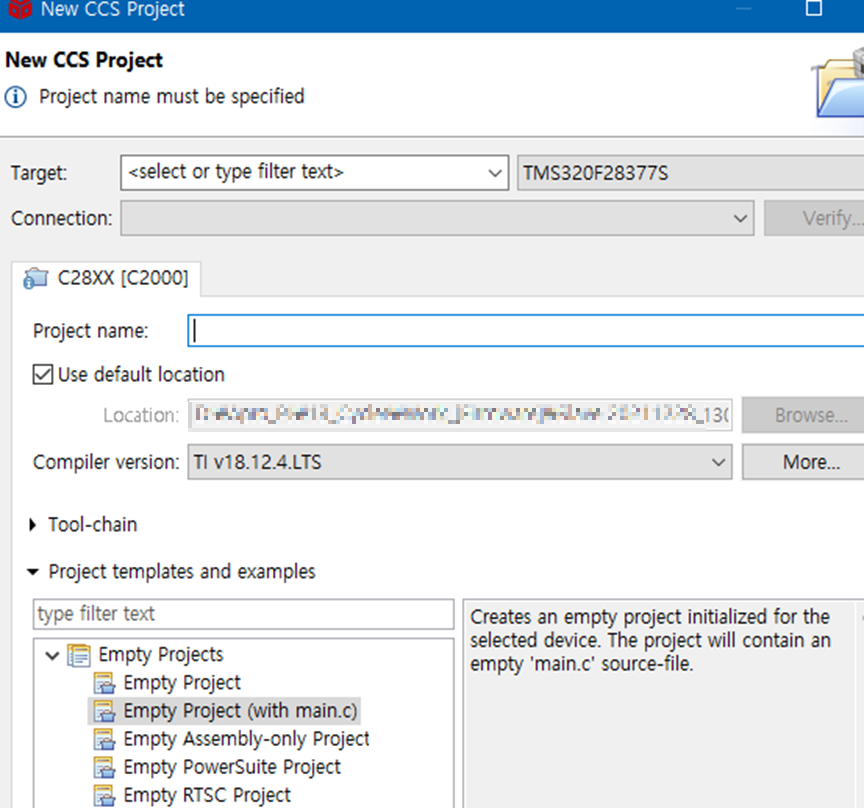This screenshot has height=808, width=864.
Task: Toggle the Use default location checkbox
Action: point(43,375)
